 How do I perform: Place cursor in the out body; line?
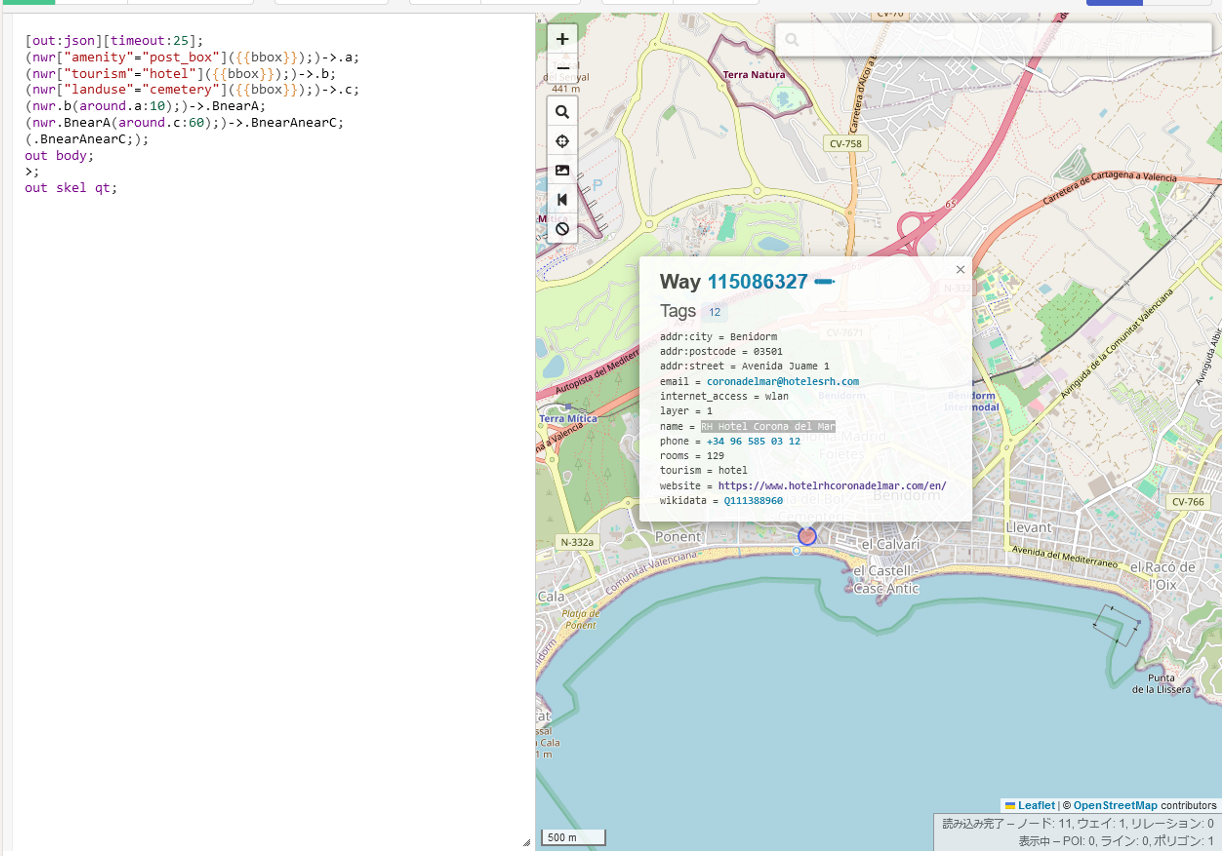pyautogui.click(x=59, y=155)
